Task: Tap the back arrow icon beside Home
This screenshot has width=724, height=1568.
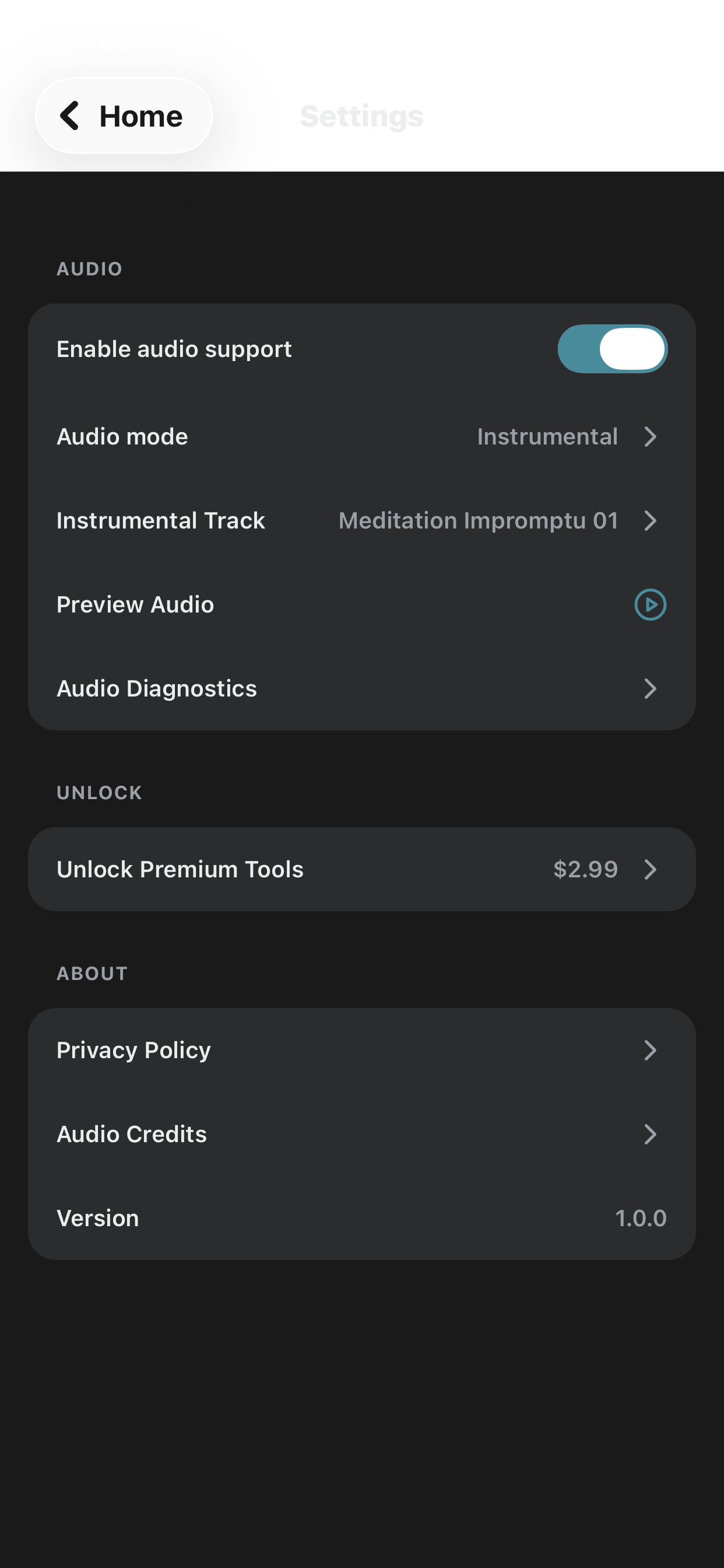Action: click(x=70, y=116)
